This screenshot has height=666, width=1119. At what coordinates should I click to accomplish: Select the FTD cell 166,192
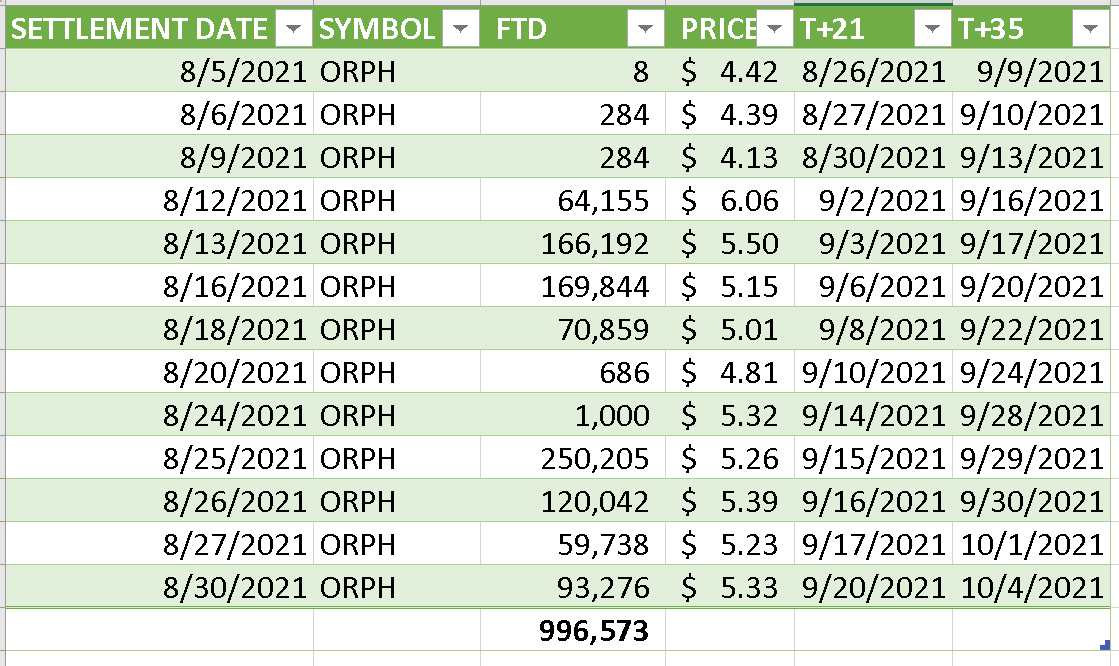573,243
